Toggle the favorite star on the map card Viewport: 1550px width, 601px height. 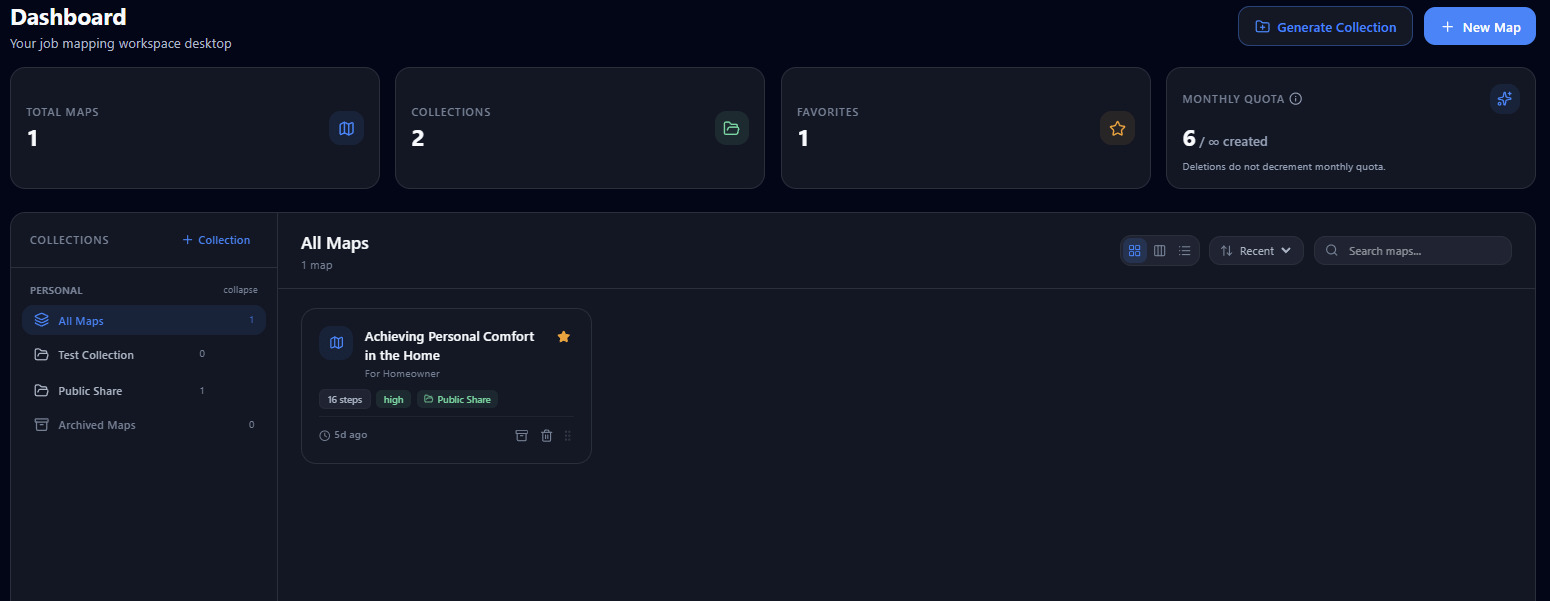(563, 337)
